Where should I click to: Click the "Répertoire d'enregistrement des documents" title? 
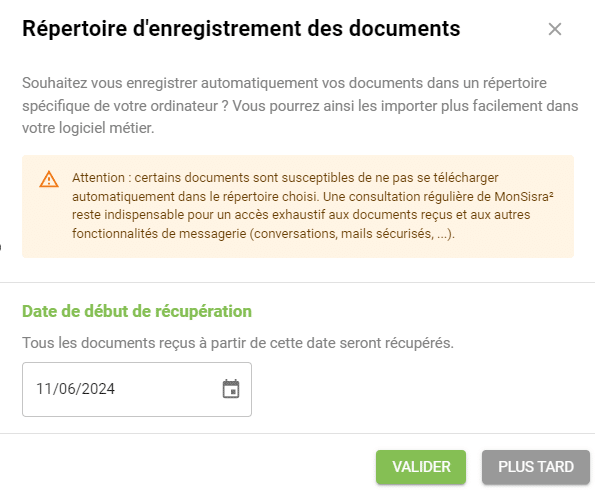click(241, 28)
